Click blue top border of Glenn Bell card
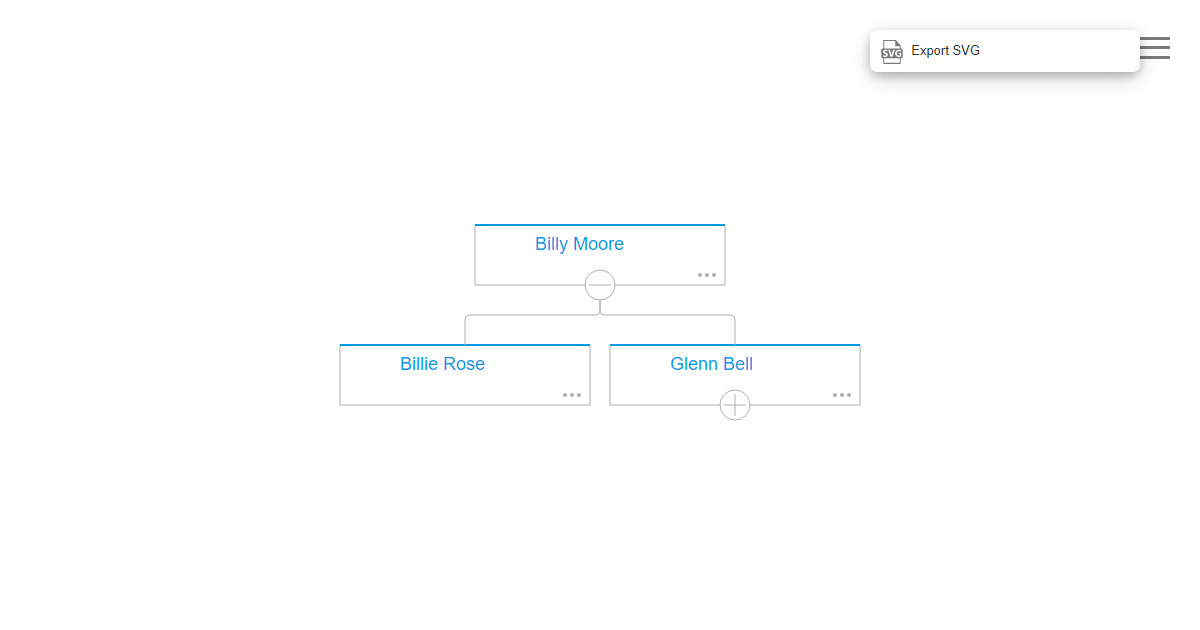This screenshot has width=1200, height=630. coord(735,345)
